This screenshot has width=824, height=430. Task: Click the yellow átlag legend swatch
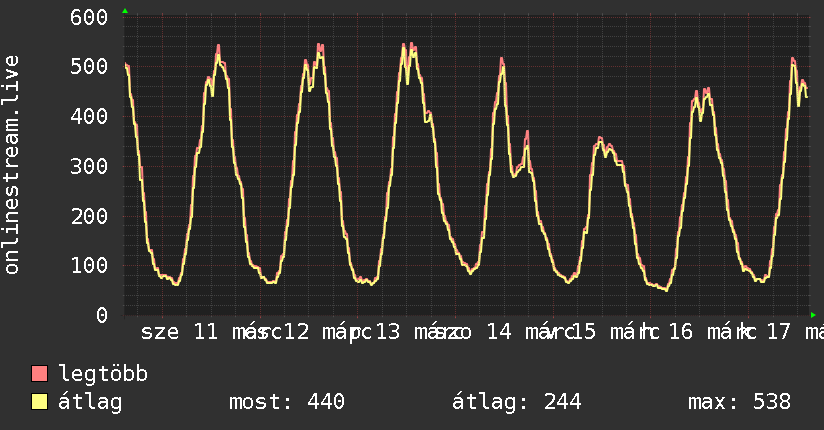39,402
